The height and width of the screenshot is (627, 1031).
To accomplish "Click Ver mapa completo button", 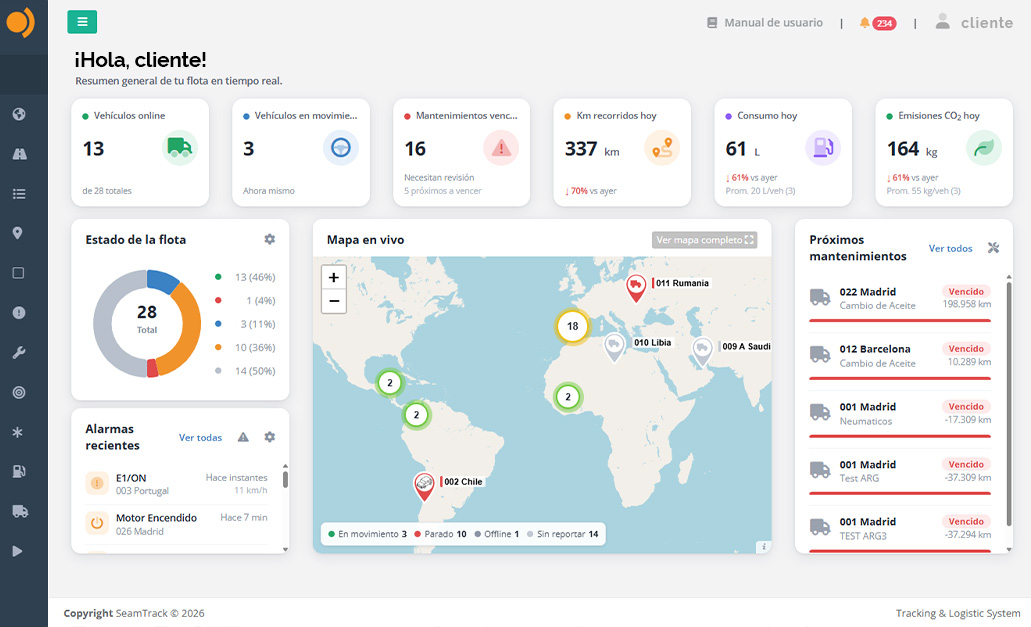I will tap(704, 240).
